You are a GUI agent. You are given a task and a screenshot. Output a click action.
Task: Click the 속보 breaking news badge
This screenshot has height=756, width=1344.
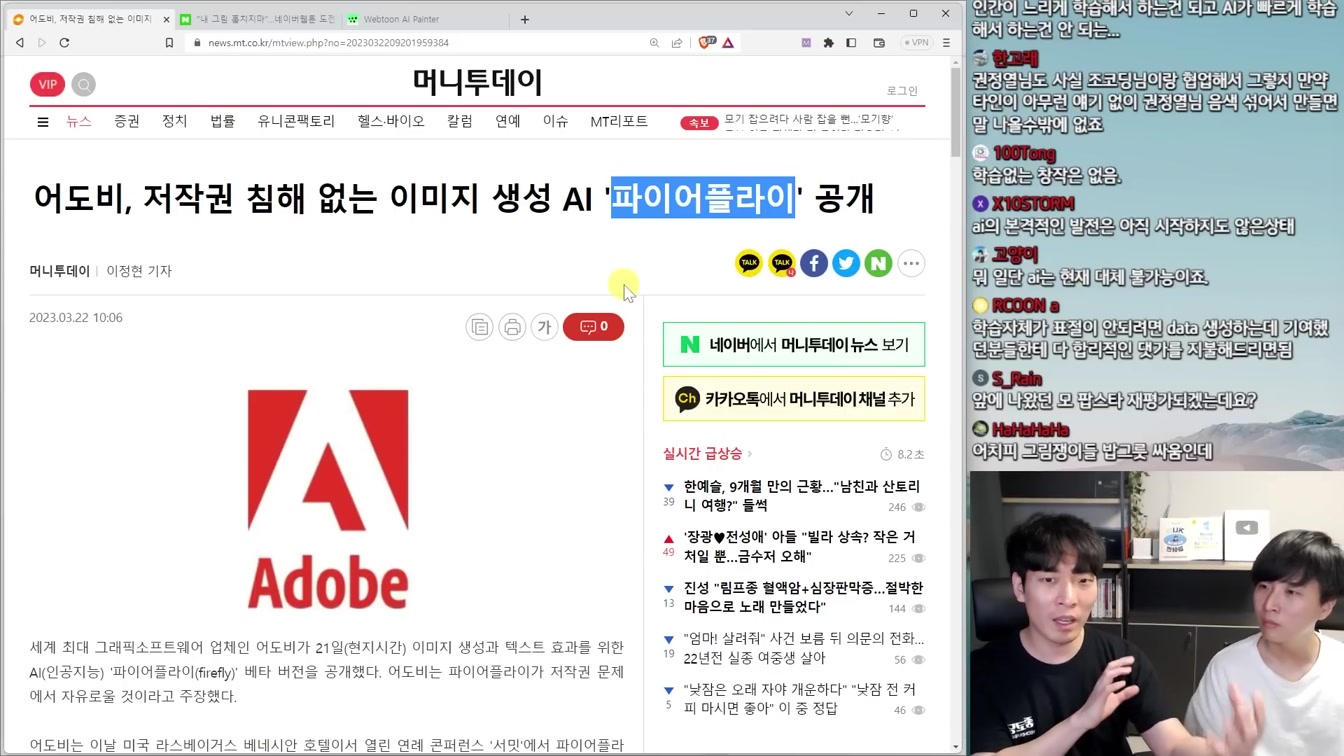pyautogui.click(x=699, y=123)
